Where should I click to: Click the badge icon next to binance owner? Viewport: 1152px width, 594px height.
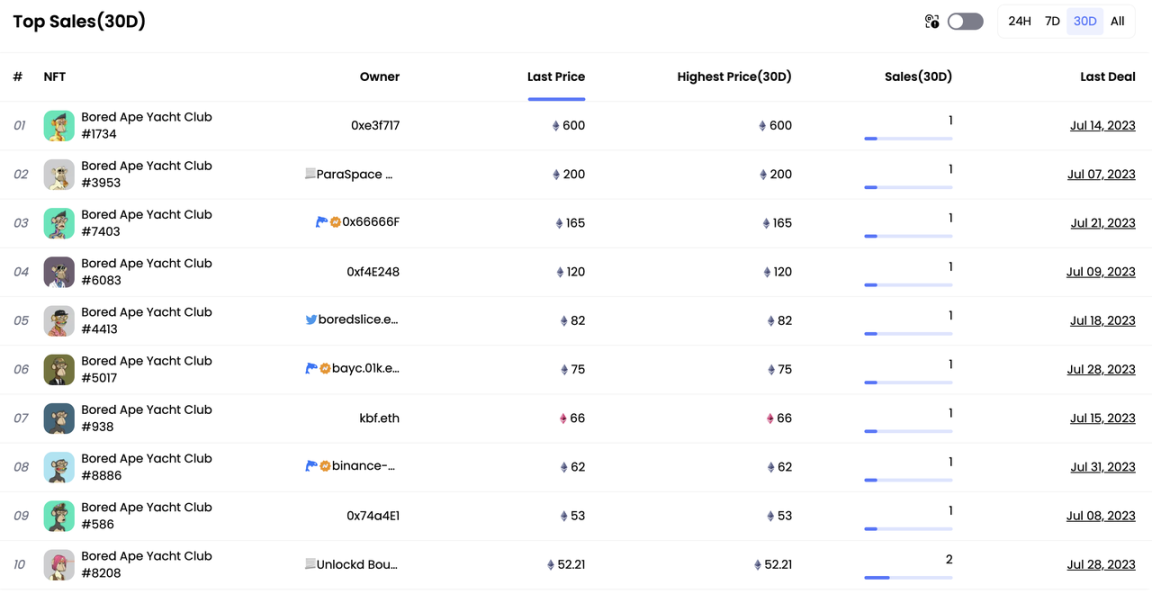coord(325,466)
